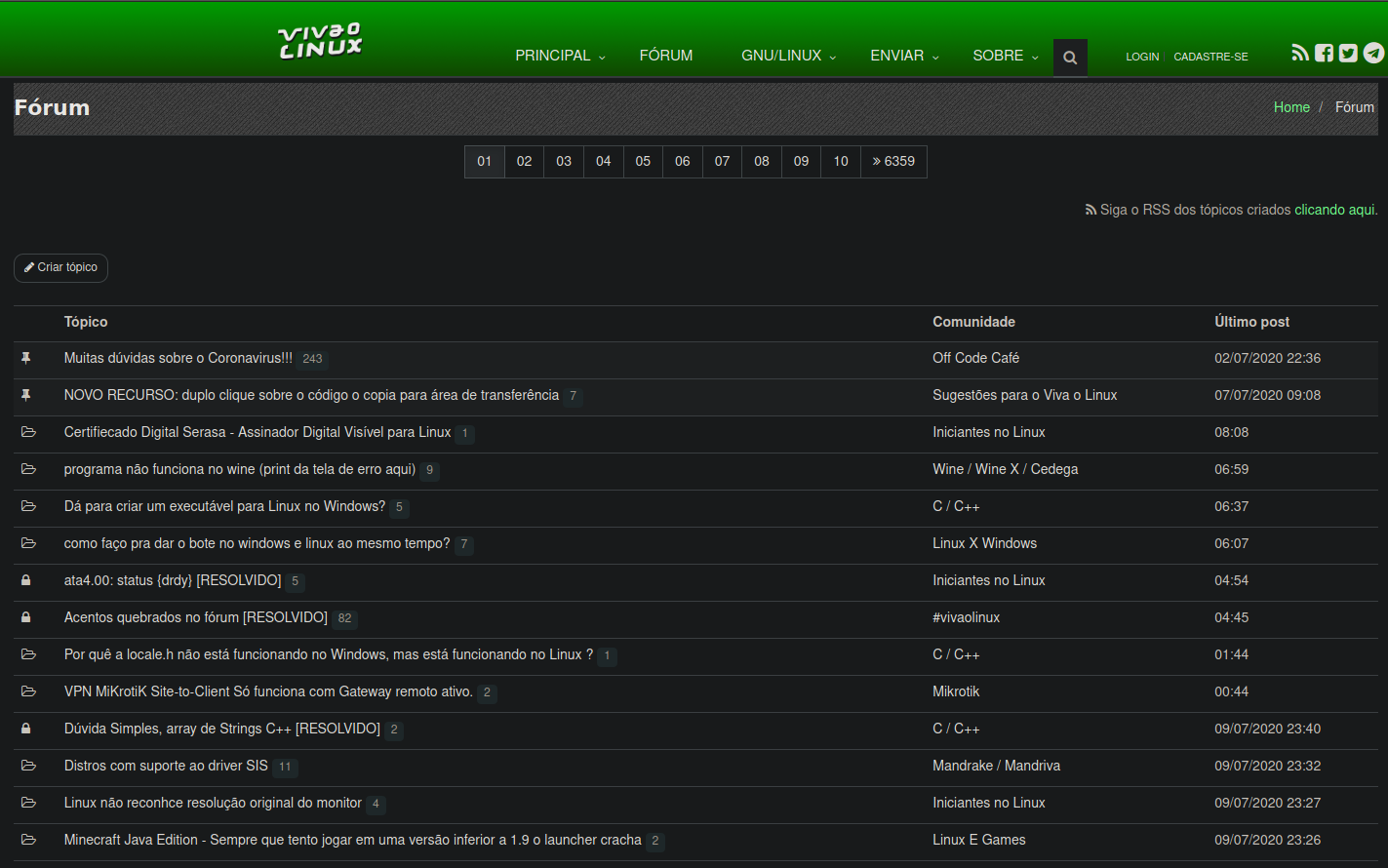Open the search magnifier icon
This screenshot has height=868, width=1388.
pos(1070,58)
